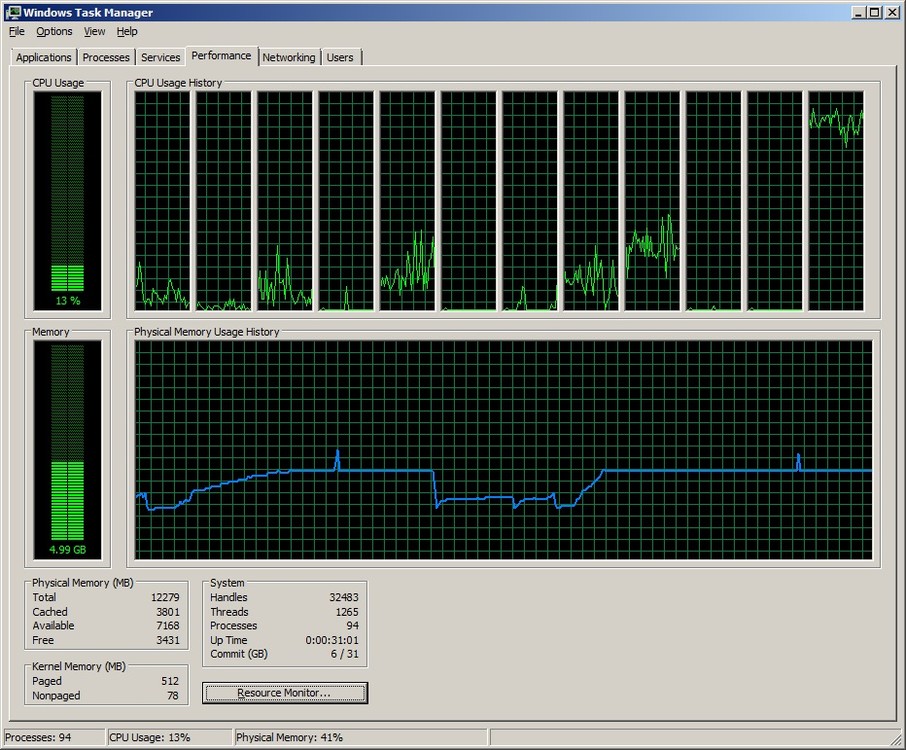Click the Commit (GB) value 6 / 31
This screenshot has width=906, height=750.
(x=344, y=654)
